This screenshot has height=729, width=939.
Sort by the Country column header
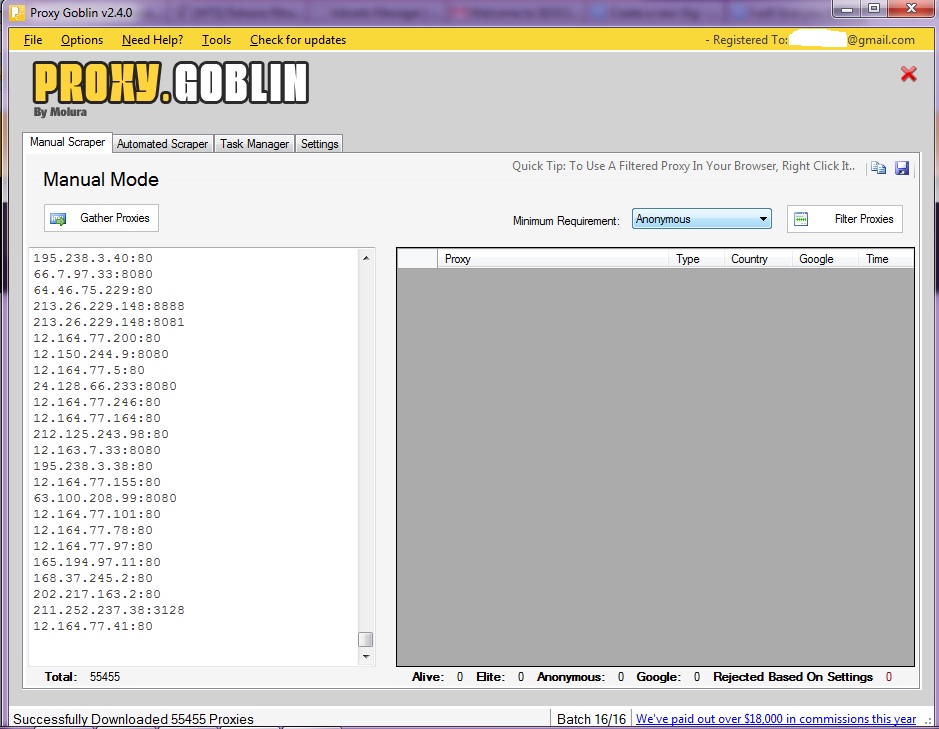pos(758,259)
